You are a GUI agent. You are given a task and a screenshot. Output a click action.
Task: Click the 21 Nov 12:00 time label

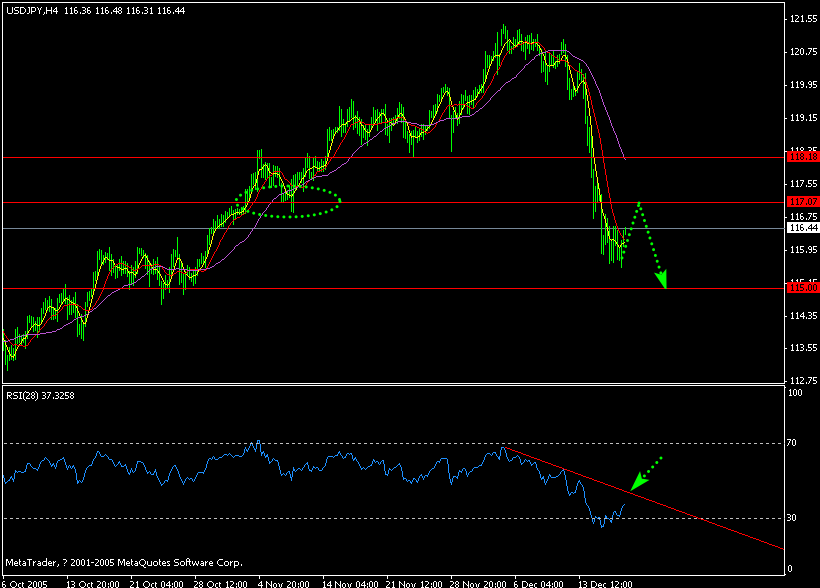pos(414,584)
